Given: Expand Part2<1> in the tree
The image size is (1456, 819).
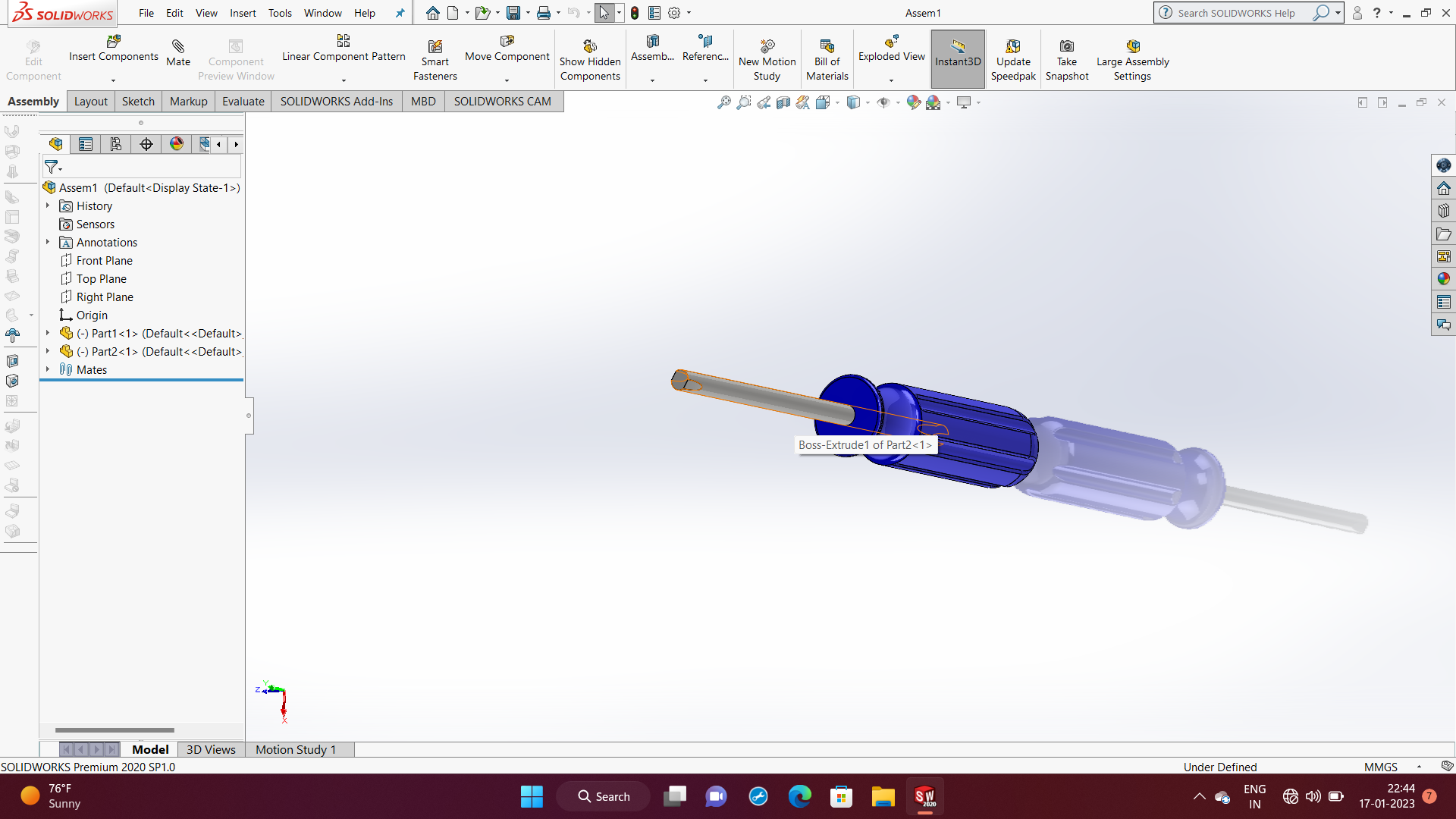Looking at the screenshot, I should 48,351.
